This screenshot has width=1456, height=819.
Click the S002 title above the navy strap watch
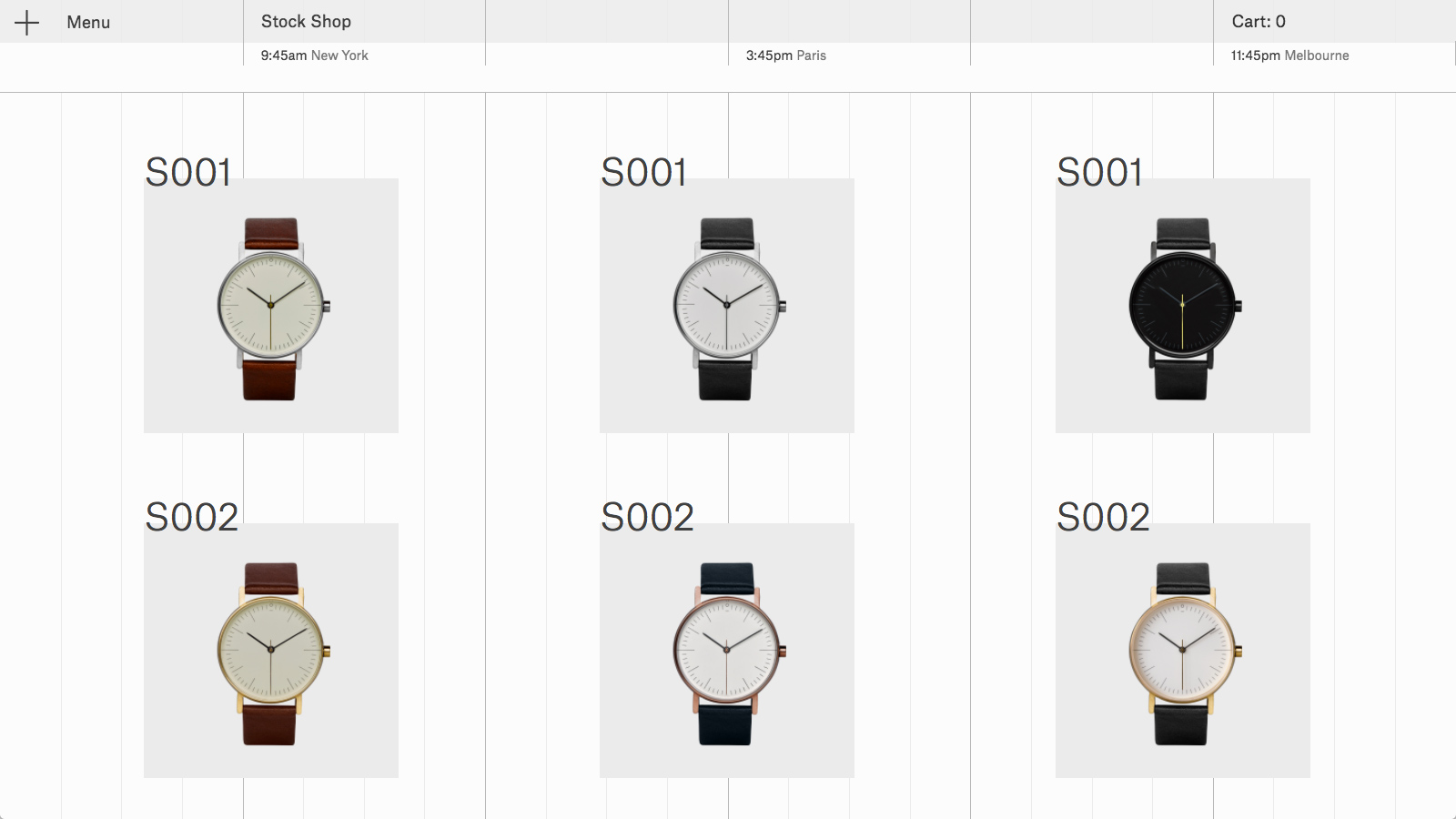(648, 517)
